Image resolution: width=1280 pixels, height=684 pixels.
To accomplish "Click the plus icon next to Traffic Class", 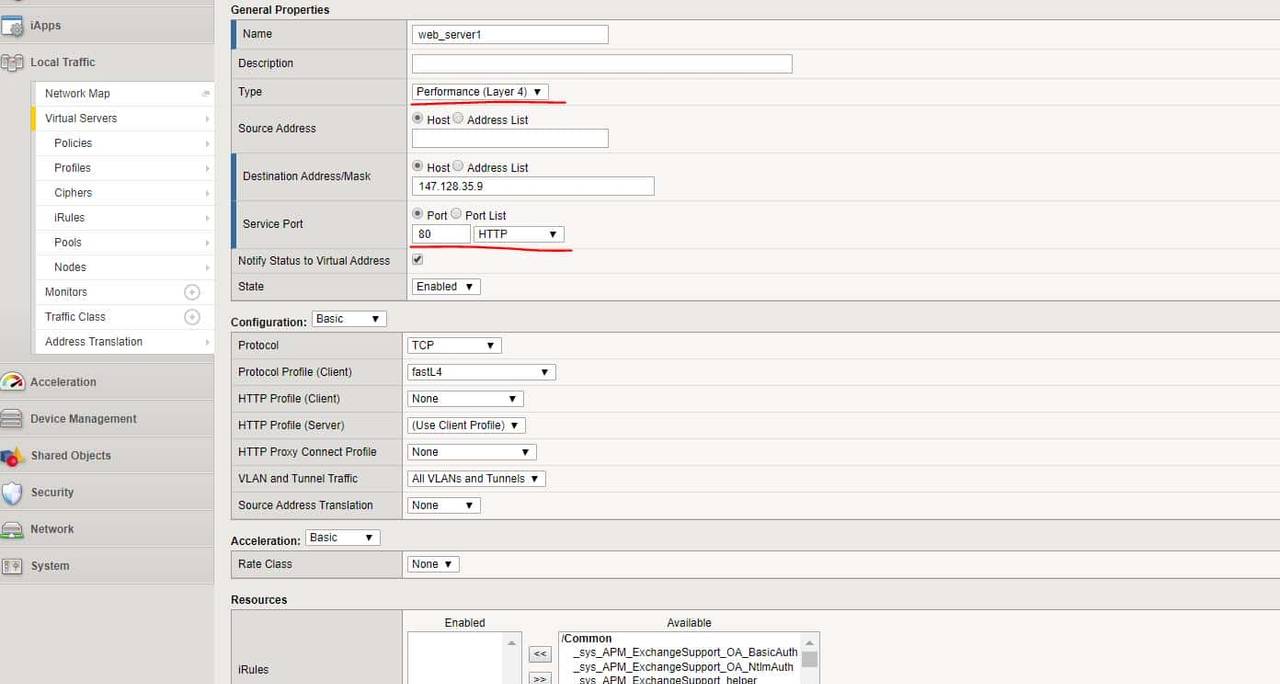I will (192, 317).
